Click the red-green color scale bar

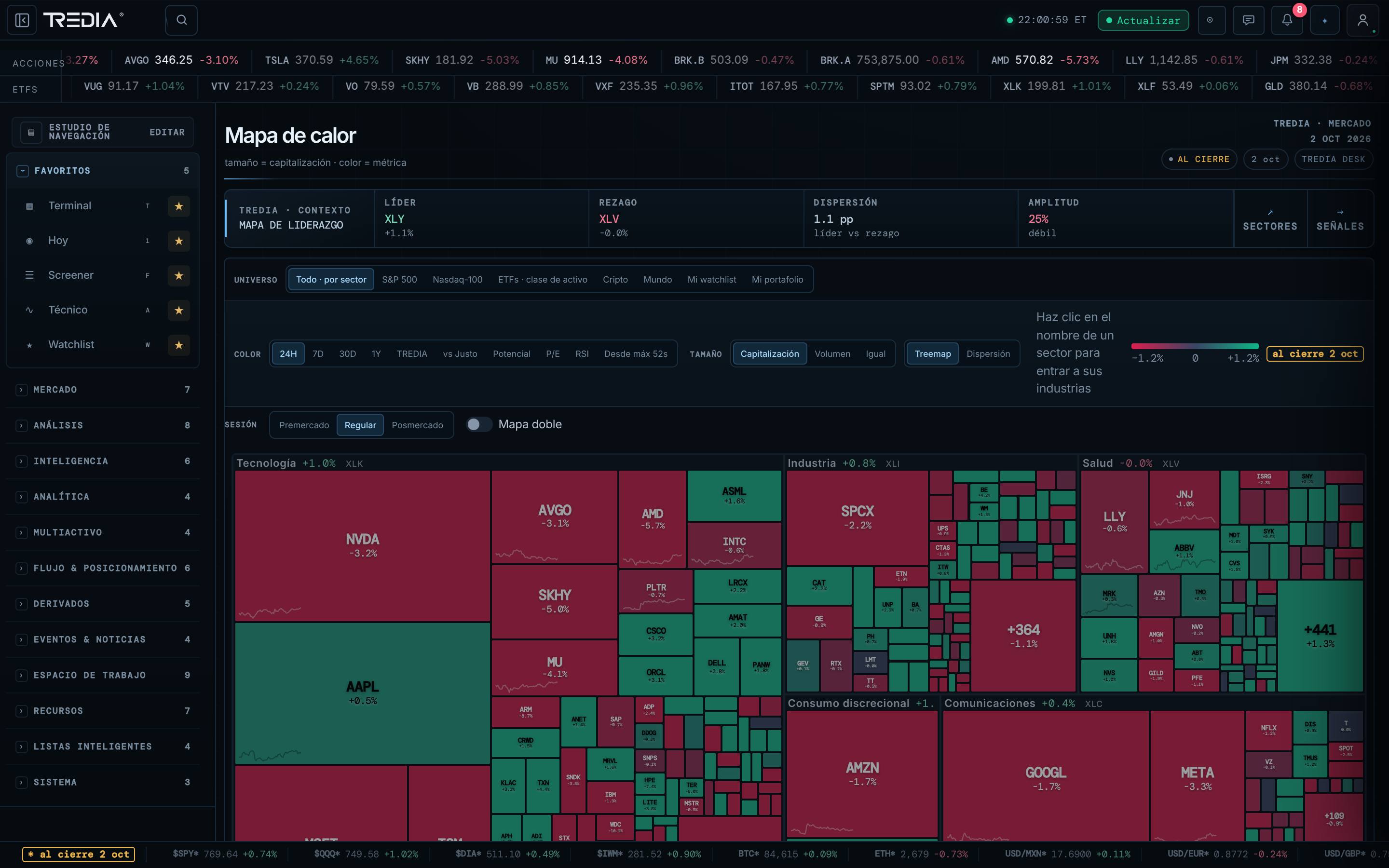(x=1195, y=346)
